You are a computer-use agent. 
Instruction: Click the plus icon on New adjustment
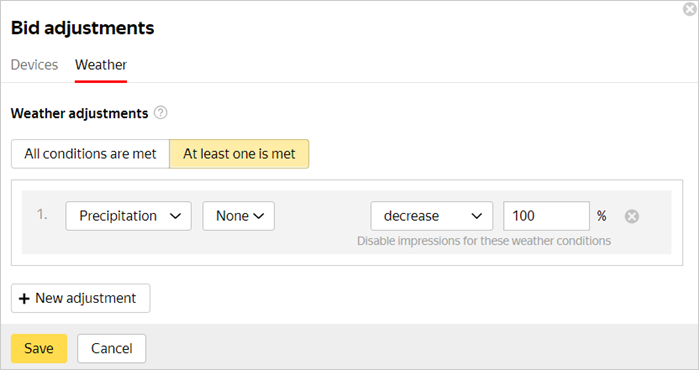[x=24, y=298]
